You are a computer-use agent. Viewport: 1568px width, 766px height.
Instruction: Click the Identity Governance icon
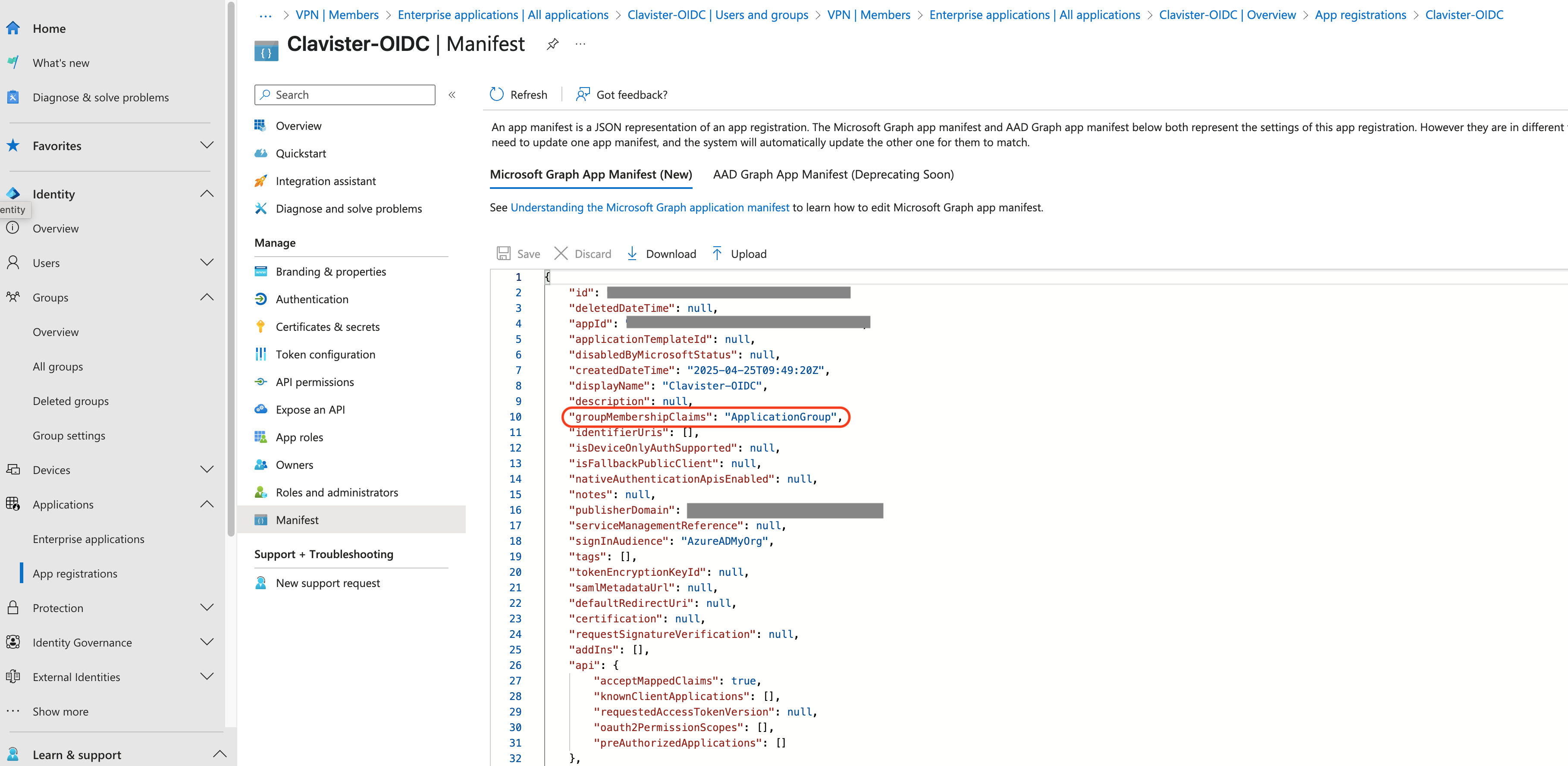click(x=13, y=642)
